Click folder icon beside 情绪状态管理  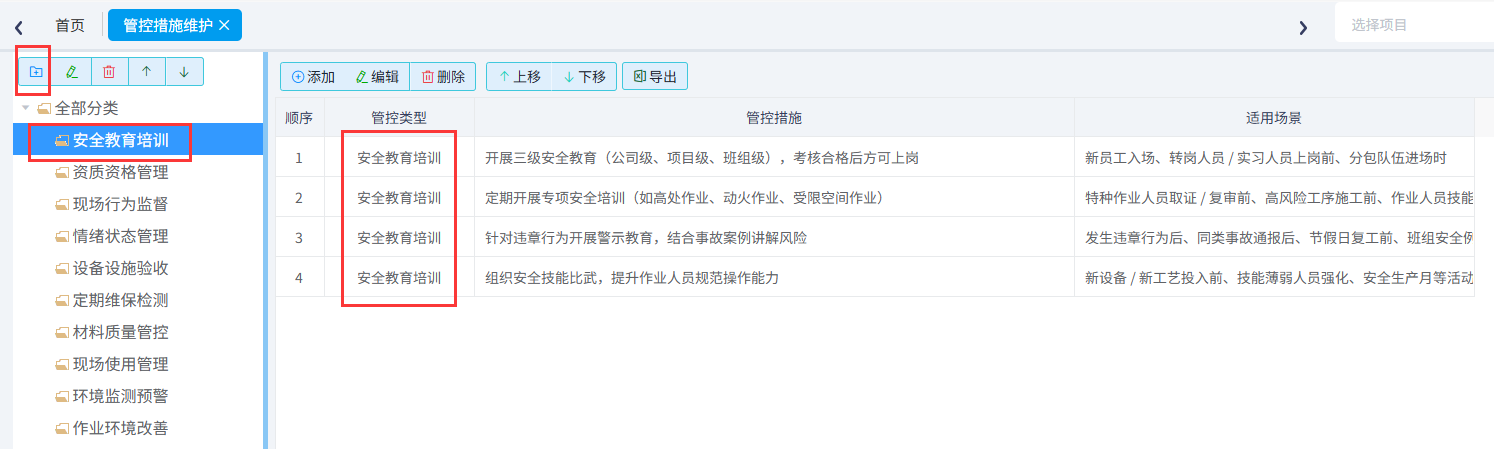coord(62,236)
